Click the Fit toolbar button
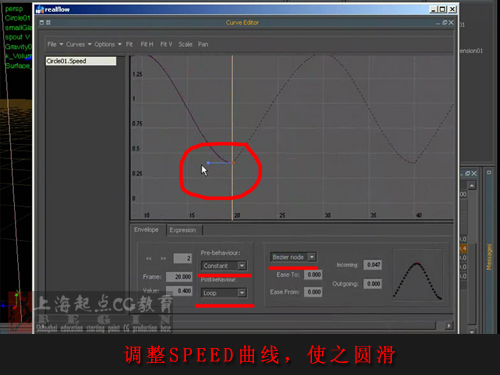Image resolution: width=500 pixels, height=375 pixels. point(129,44)
